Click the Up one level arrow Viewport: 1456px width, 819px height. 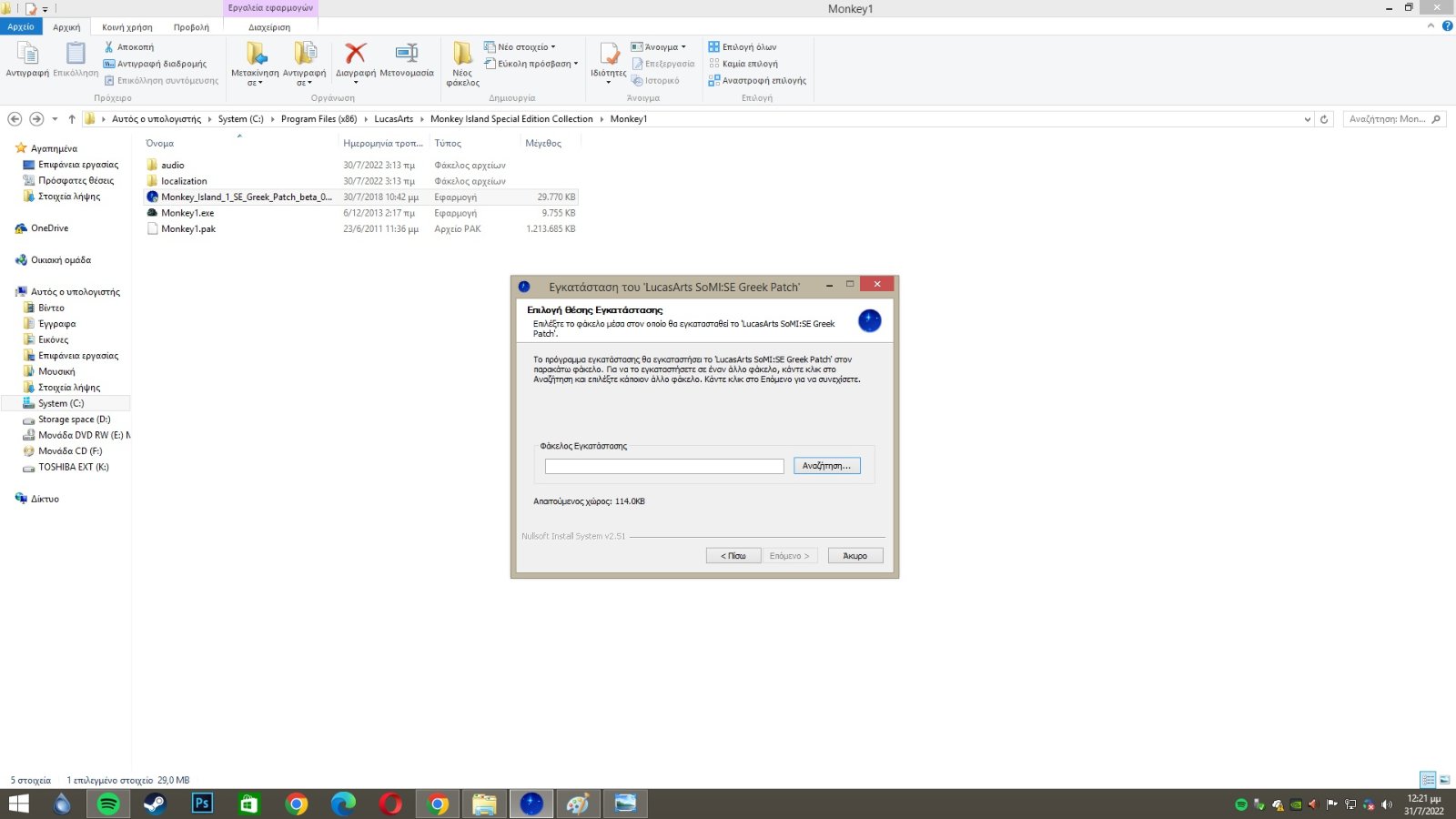pyautogui.click(x=72, y=119)
